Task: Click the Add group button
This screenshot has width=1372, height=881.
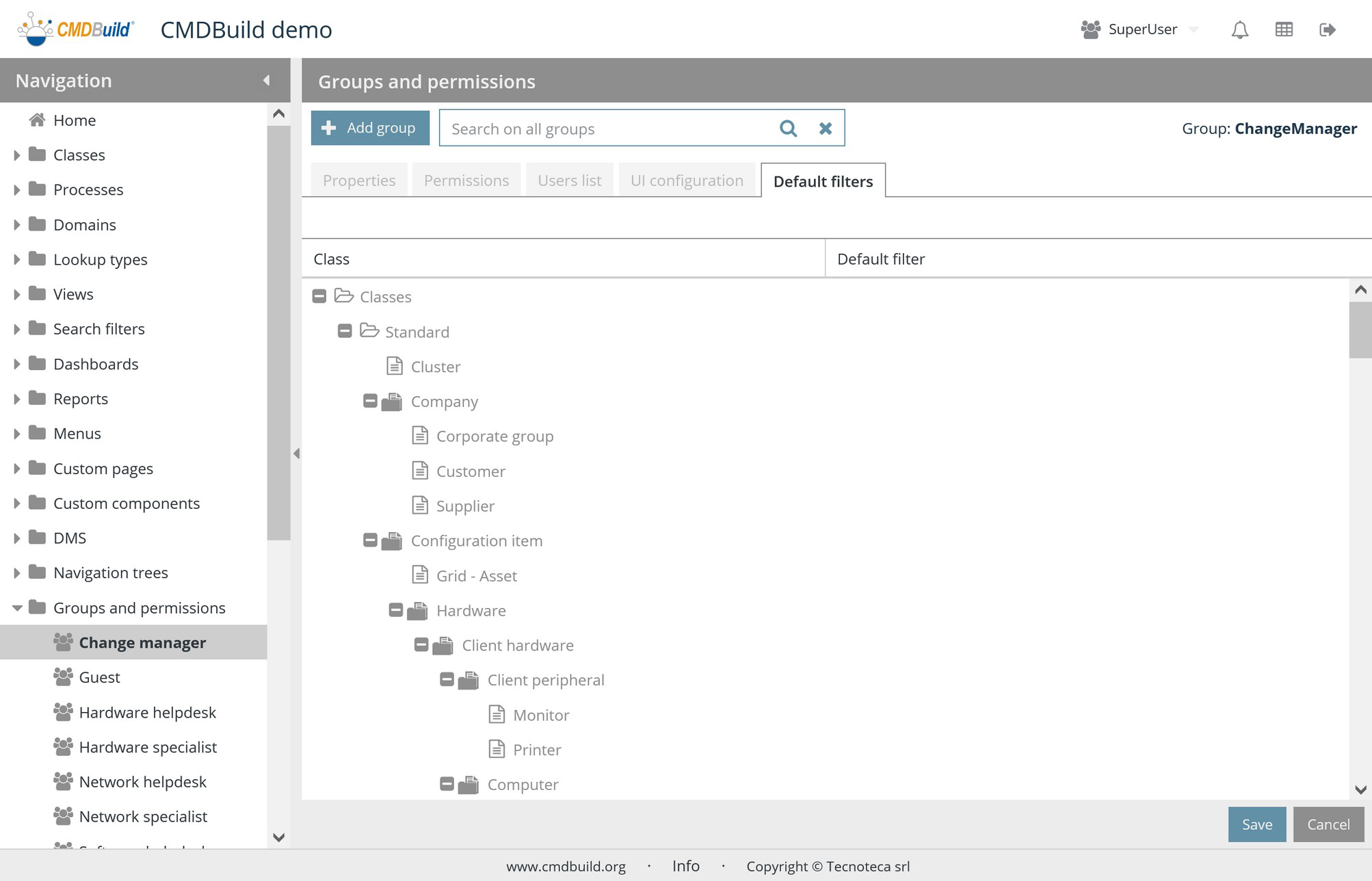Action: pos(370,128)
